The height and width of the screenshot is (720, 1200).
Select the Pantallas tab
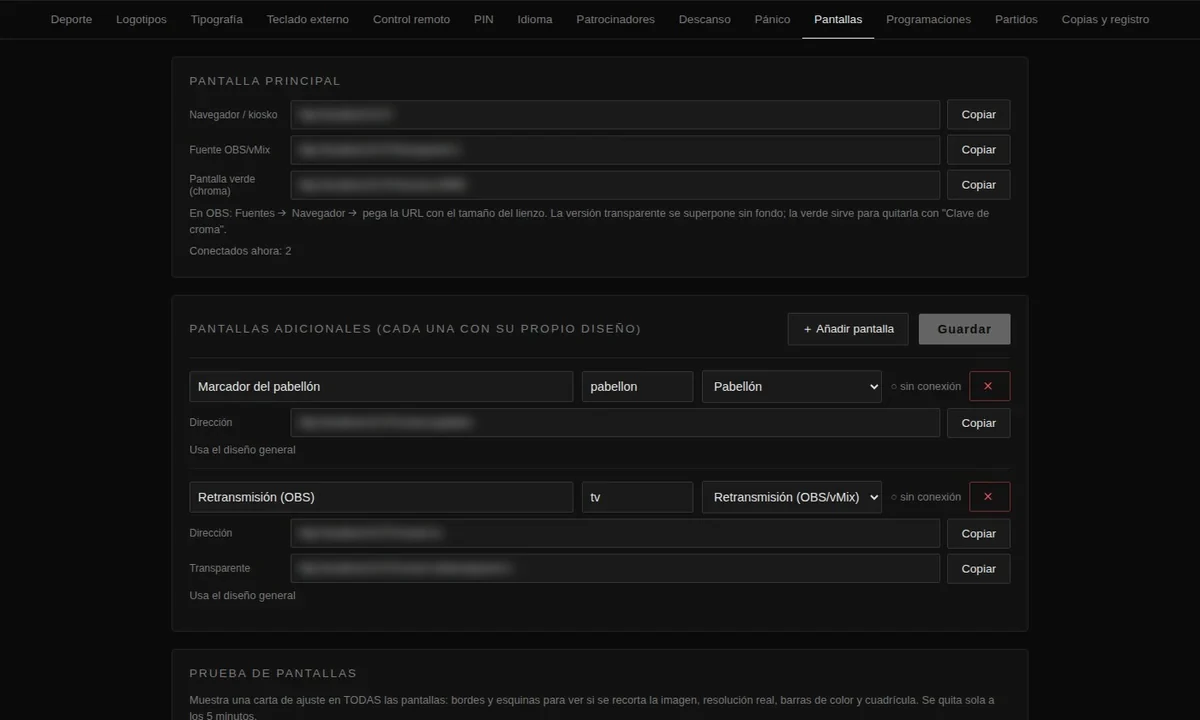(x=838, y=19)
